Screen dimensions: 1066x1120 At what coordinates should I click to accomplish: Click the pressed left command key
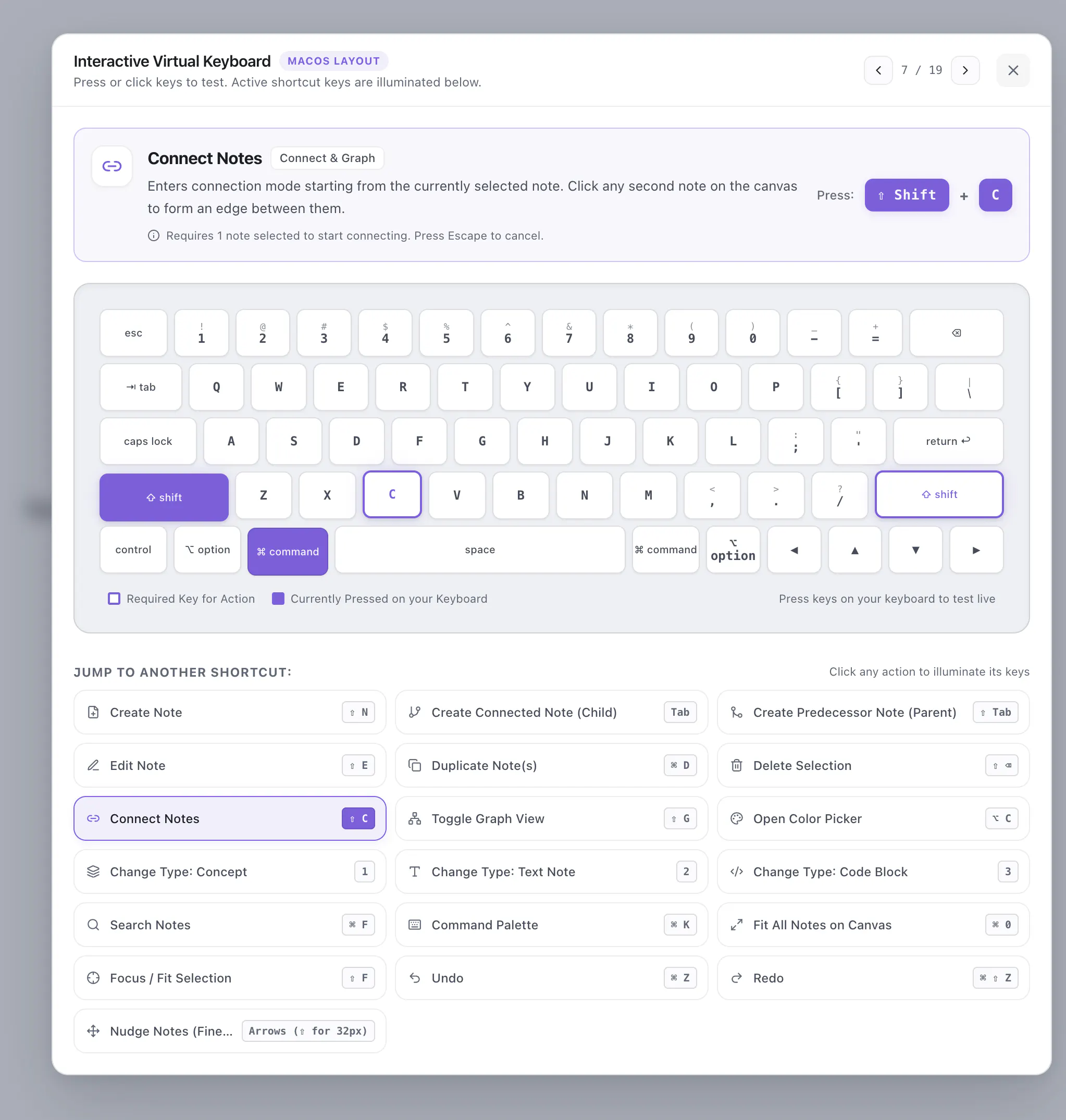tap(288, 551)
